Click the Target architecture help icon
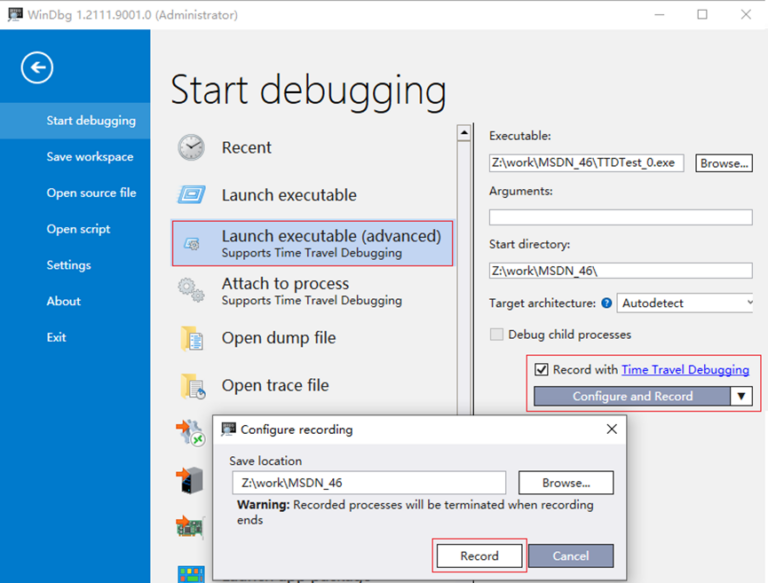The image size is (768, 583). tap(607, 303)
